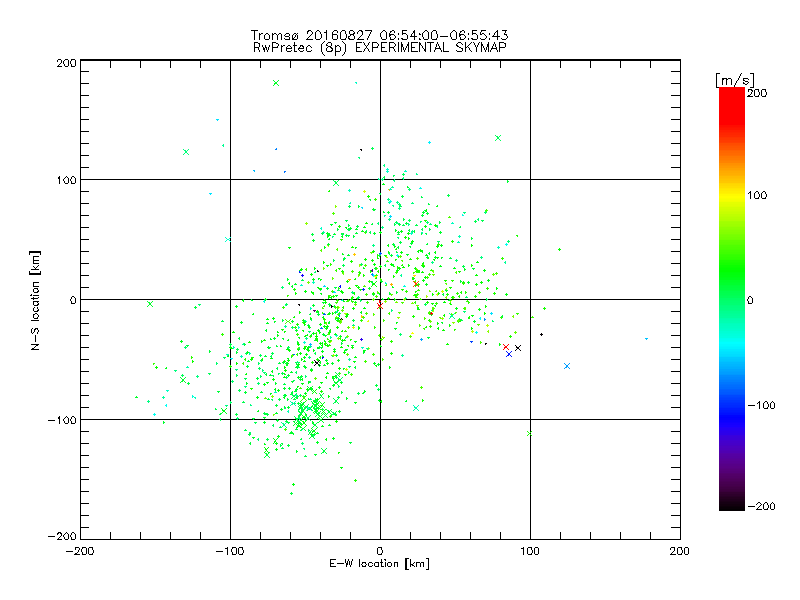The height and width of the screenshot is (600, 800).
Task: Click the red section of the colorbar
Action: tap(732, 105)
